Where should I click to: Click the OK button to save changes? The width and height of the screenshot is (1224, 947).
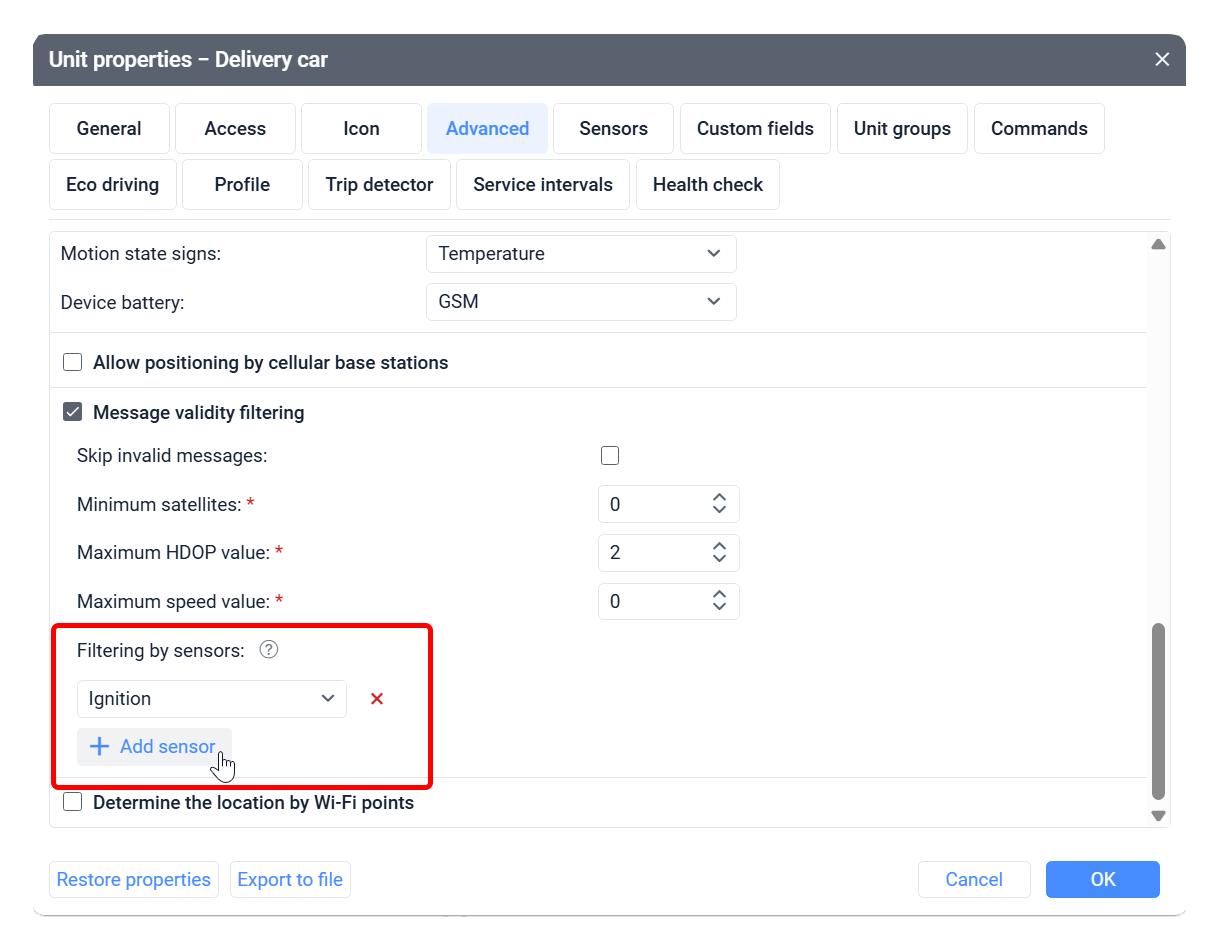pyautogui.click(x=1102, y=879)
